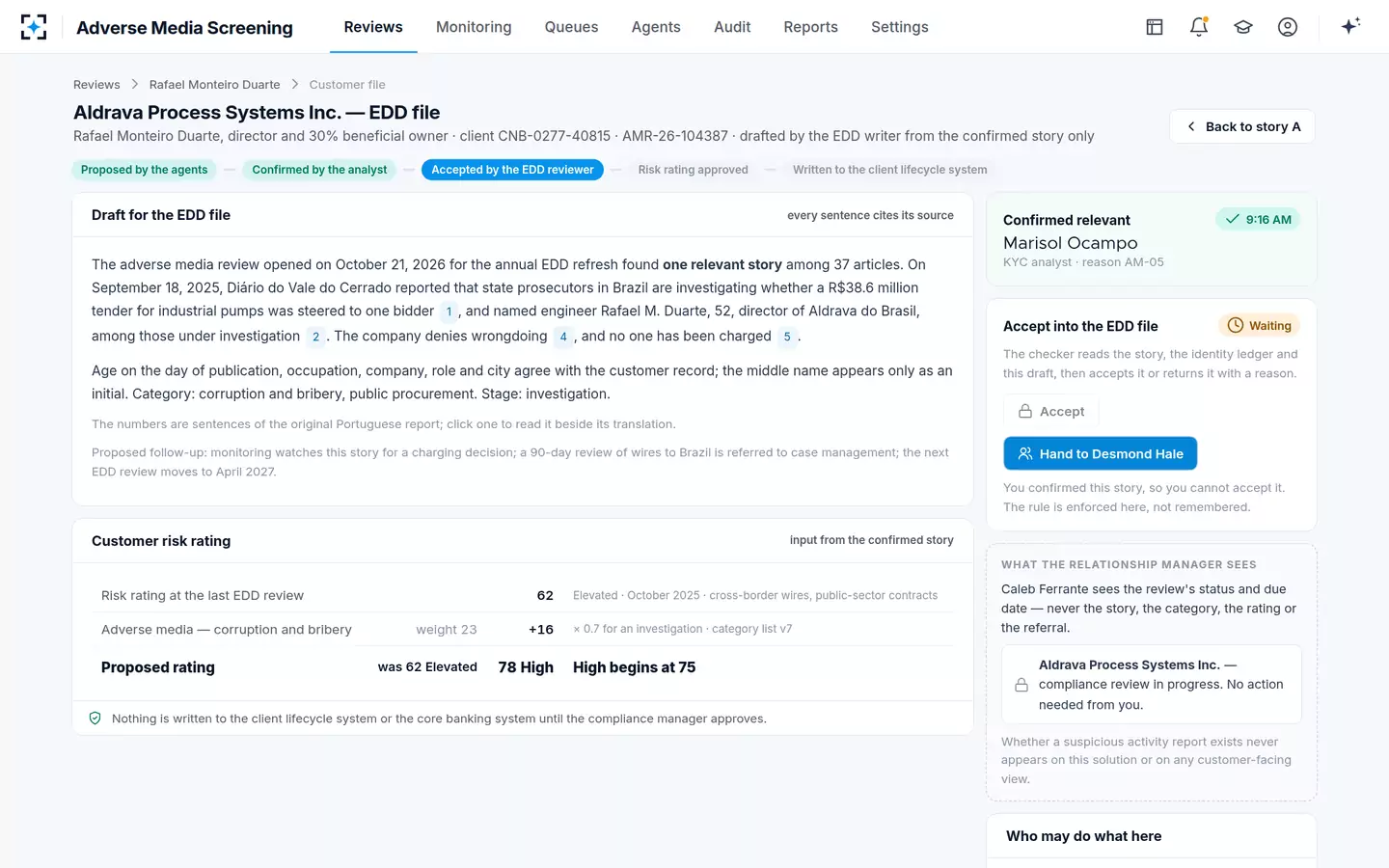Click the Confirmed by the analyst stage
The height and width of the screenshot is (868, 1389).
pyautogui.click(x=319, y=170)
